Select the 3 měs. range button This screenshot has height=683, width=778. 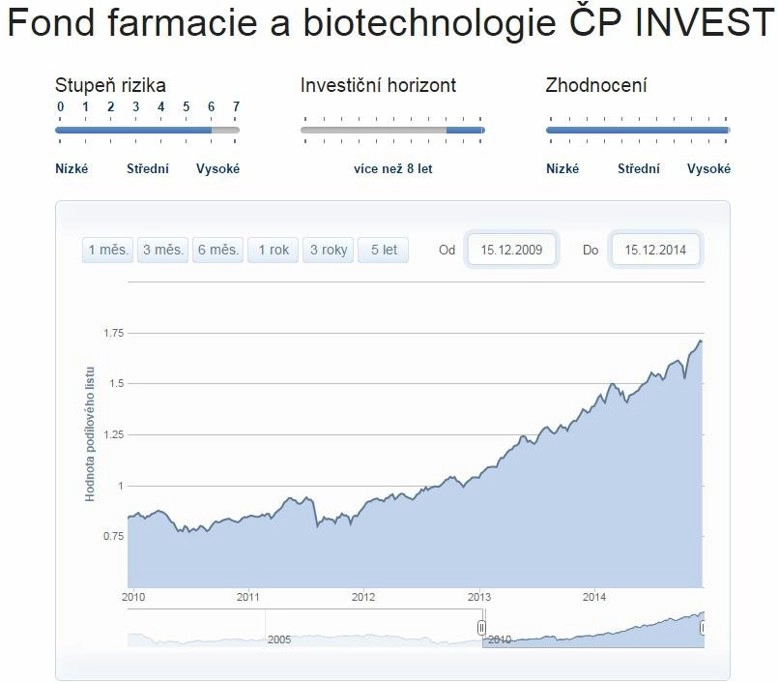pos(163,250)
